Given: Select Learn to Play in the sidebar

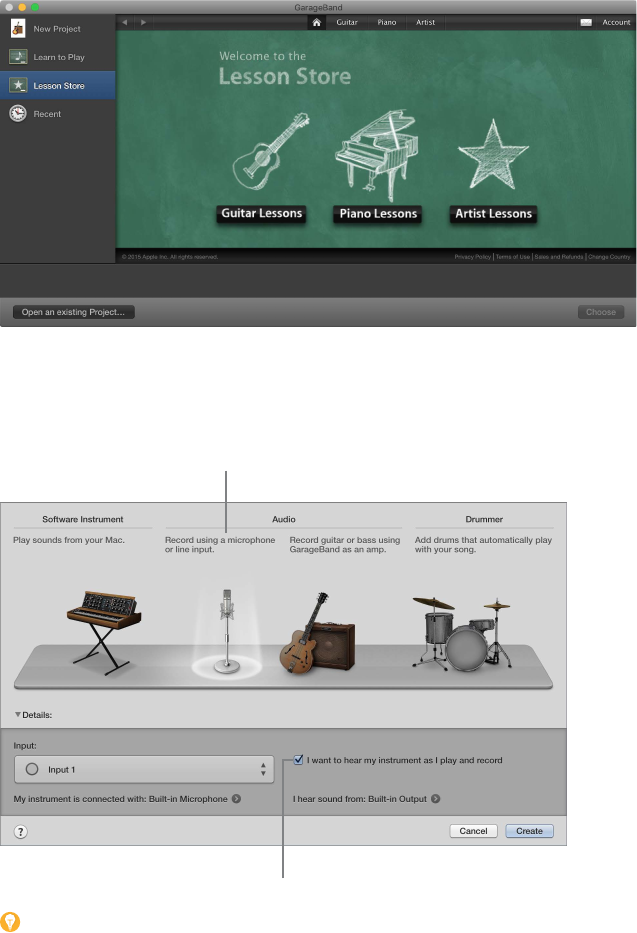Looking at the screenshot, I should pyautogui.click(x=58, y=57).
